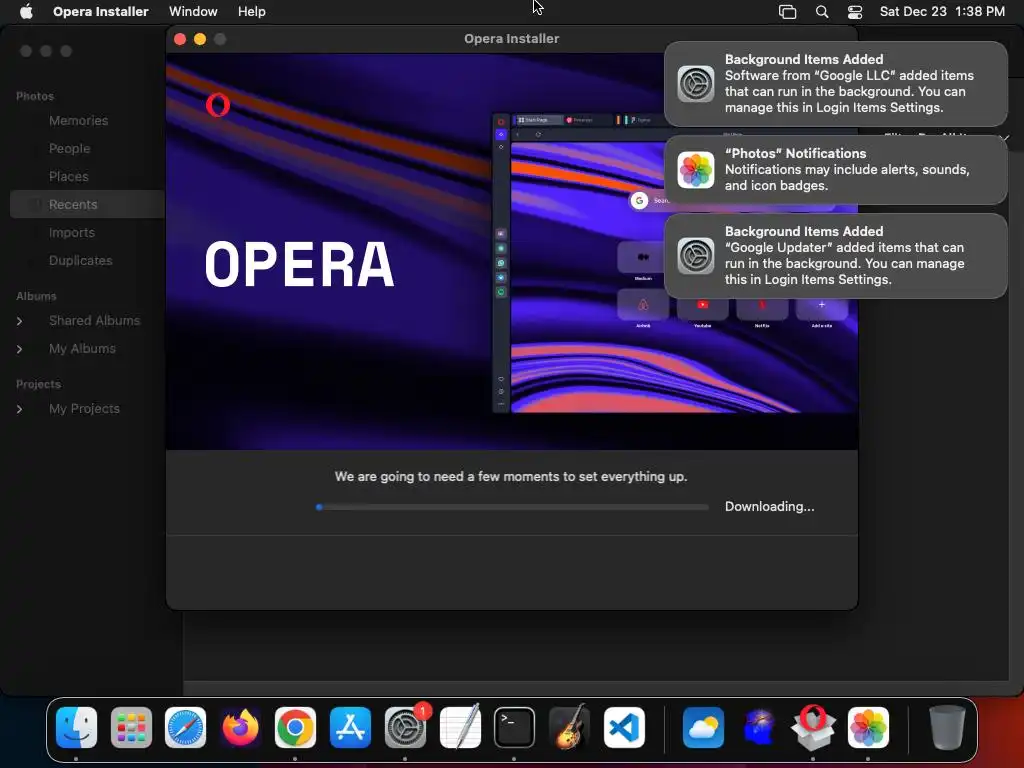Open the Window menu
This screenshot has width=1024, height=768.
point(193,12)
